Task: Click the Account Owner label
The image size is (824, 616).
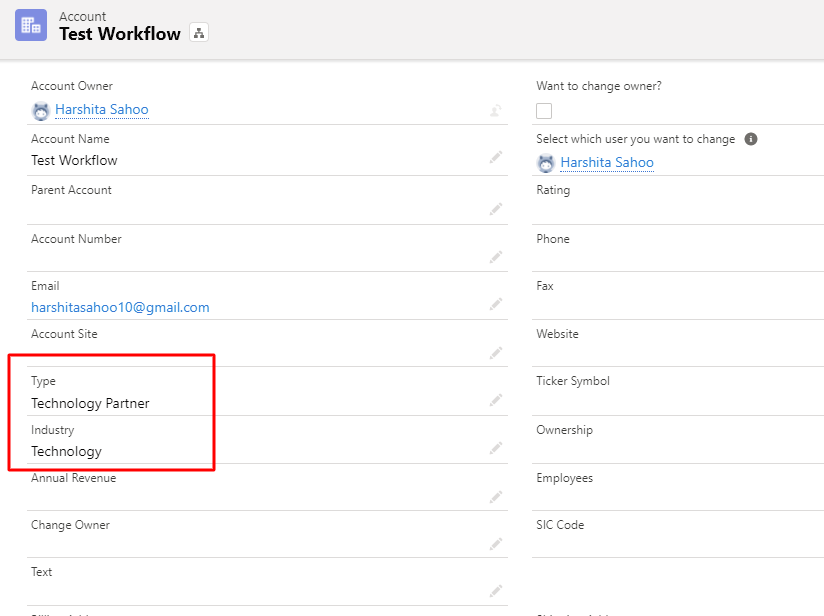Action: (x=72, y=86)
